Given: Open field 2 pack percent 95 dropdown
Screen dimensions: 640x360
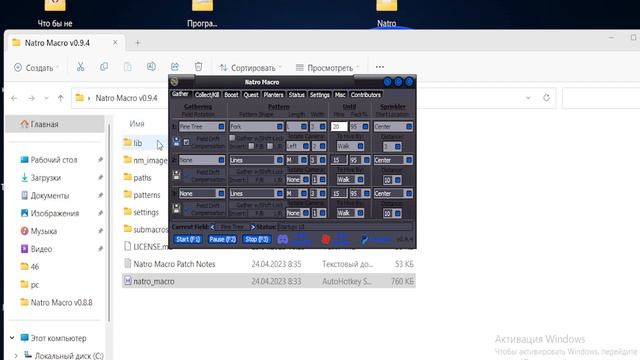Looking at the screenshot, I should (x=360, y=160).
